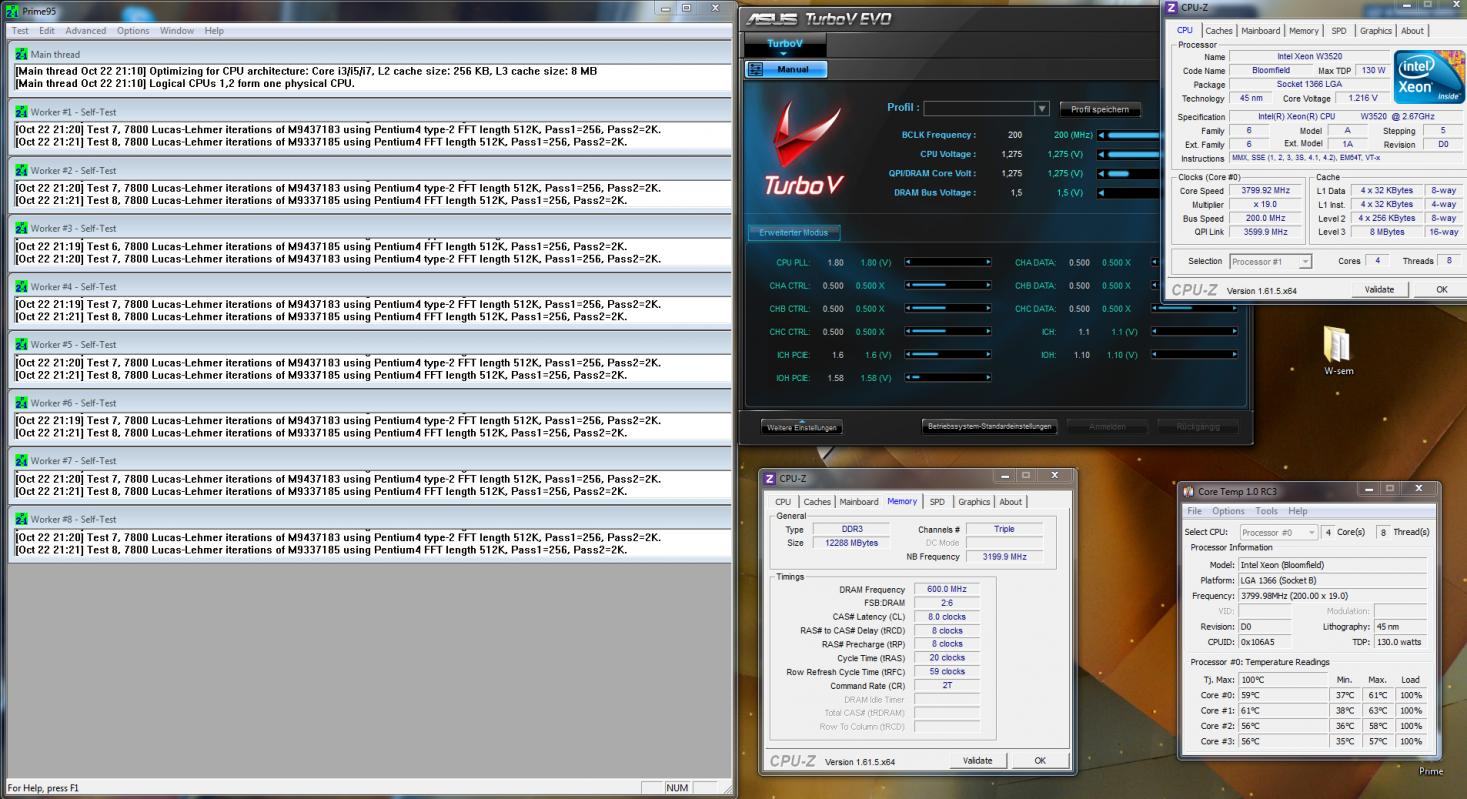
Task: Open Core Temp Help menu
Action: tap(1298, 511)
